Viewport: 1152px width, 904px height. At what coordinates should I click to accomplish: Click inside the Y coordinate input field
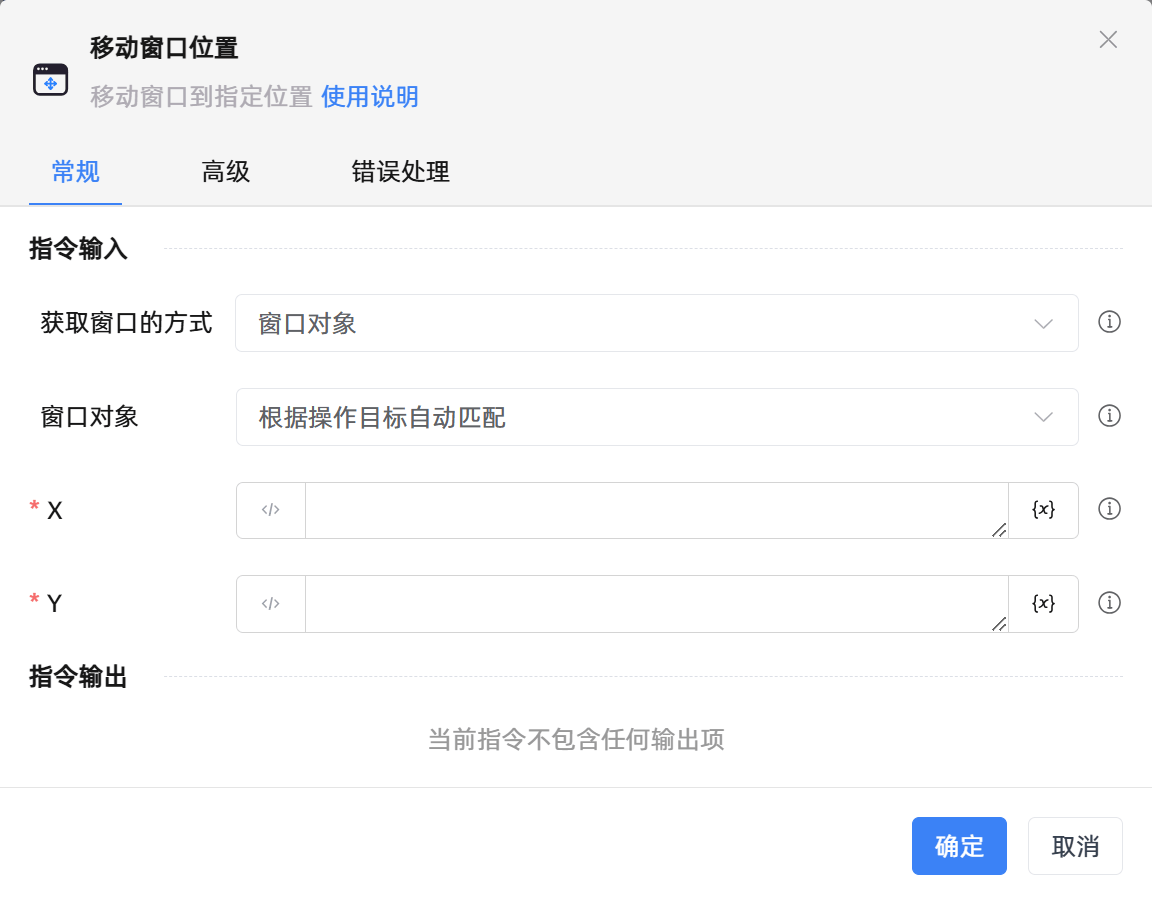[650, 604]
